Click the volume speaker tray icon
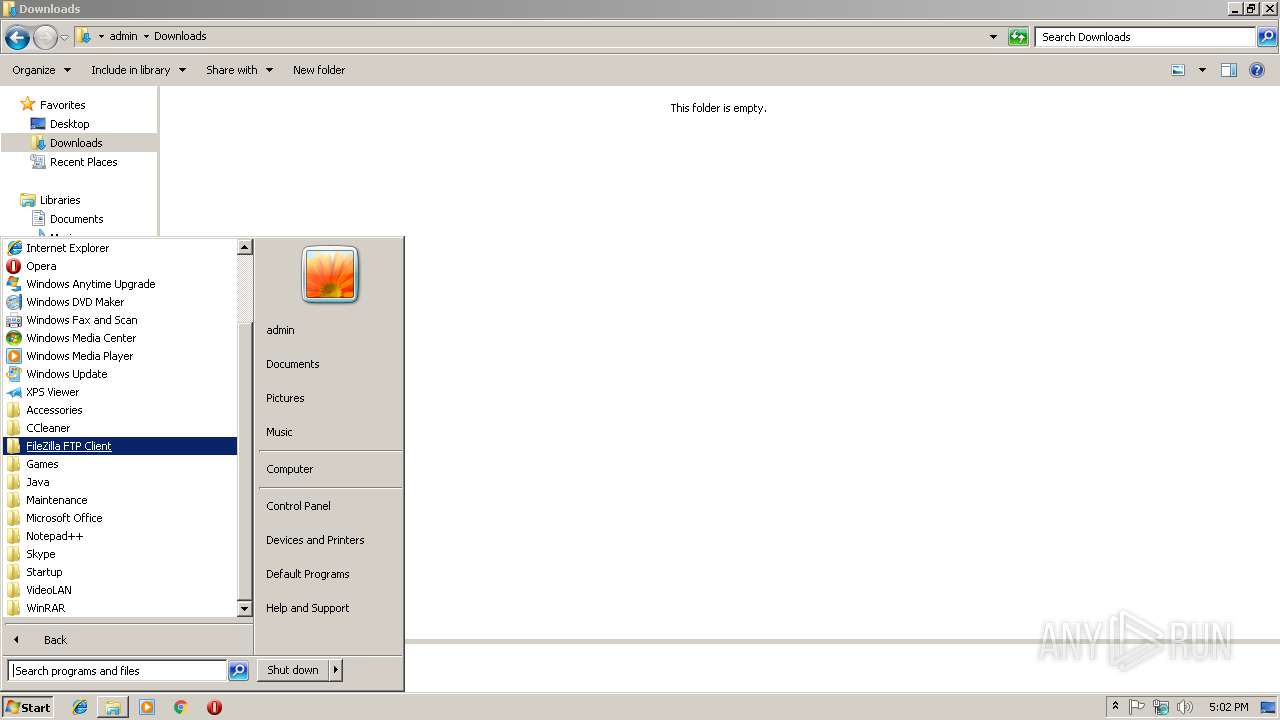Screen dimensions: 1280x720 click(1185, 707)
